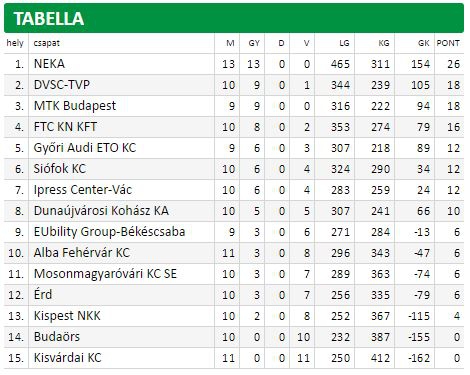Screen dimensions: 470x375
Task: Click the Siófok KC team name
Action: (60, 169)
